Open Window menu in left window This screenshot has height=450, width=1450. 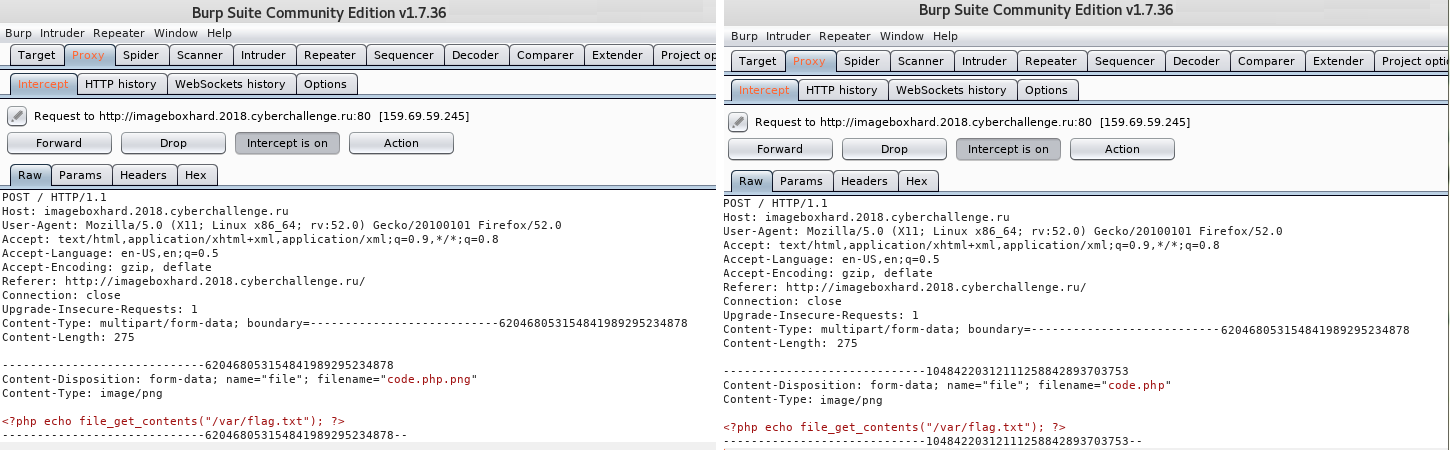point(177,33)
